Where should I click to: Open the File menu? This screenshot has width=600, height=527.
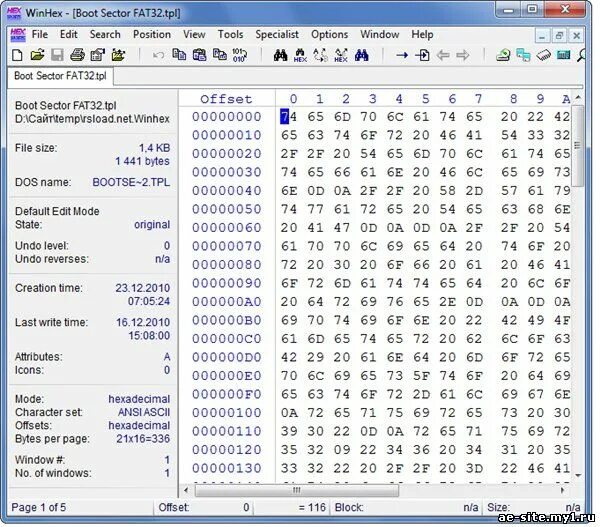pyautogui.click(x=40, y=34)
